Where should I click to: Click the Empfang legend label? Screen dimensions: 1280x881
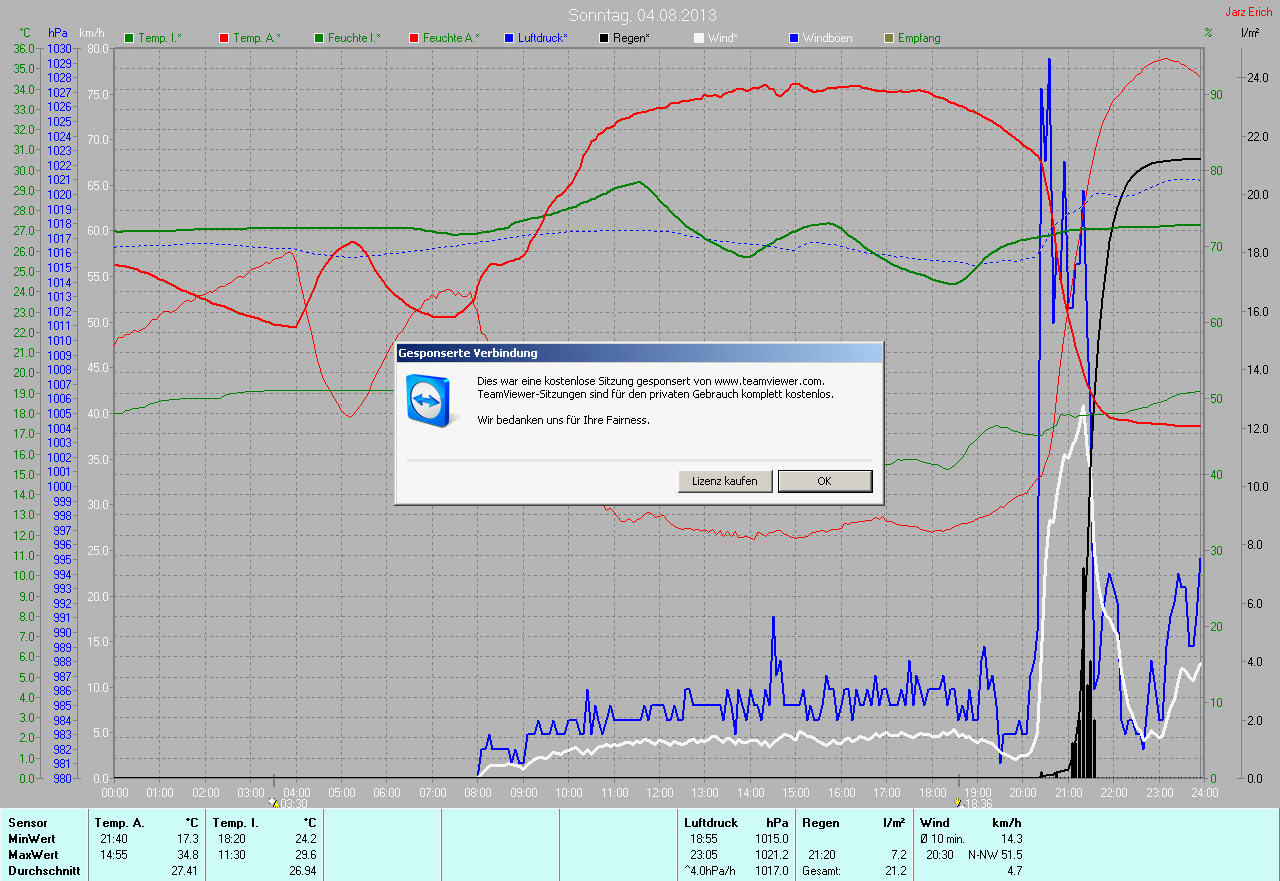click(x=919, y=38)
